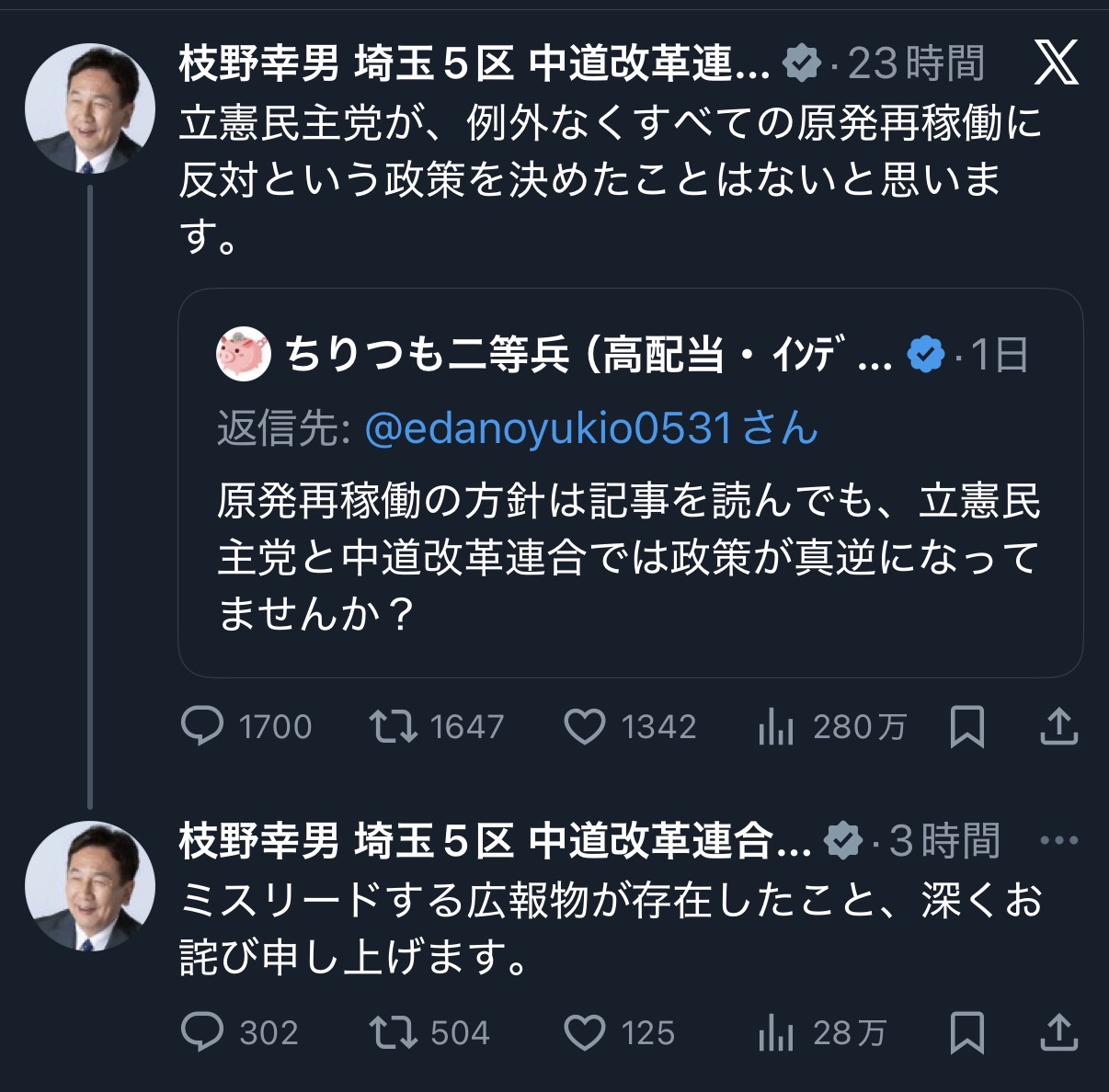Image resolution: width=1109 pixels, height=1092 pixels.
Task: Open profile picture on the second post
Action: pyautogui.click(x=89, y=885)
